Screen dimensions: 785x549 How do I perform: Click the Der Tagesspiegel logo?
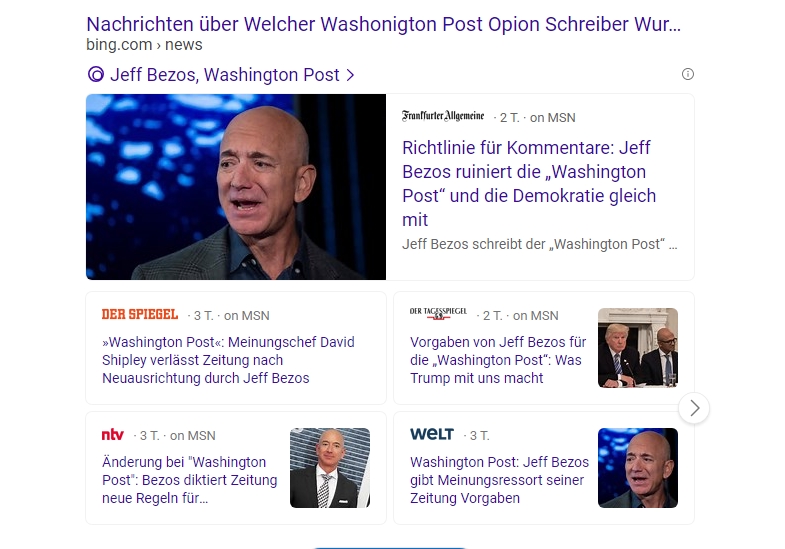438,313
